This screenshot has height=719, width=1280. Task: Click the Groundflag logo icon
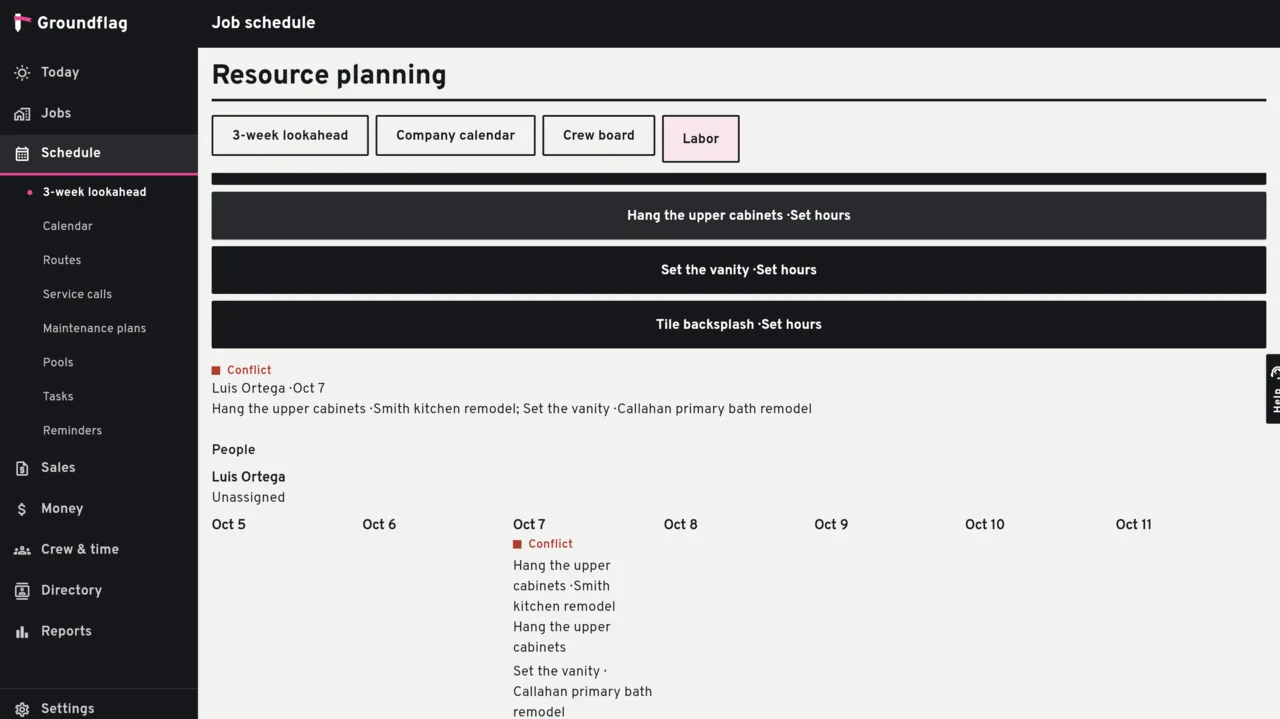[22, 22]
